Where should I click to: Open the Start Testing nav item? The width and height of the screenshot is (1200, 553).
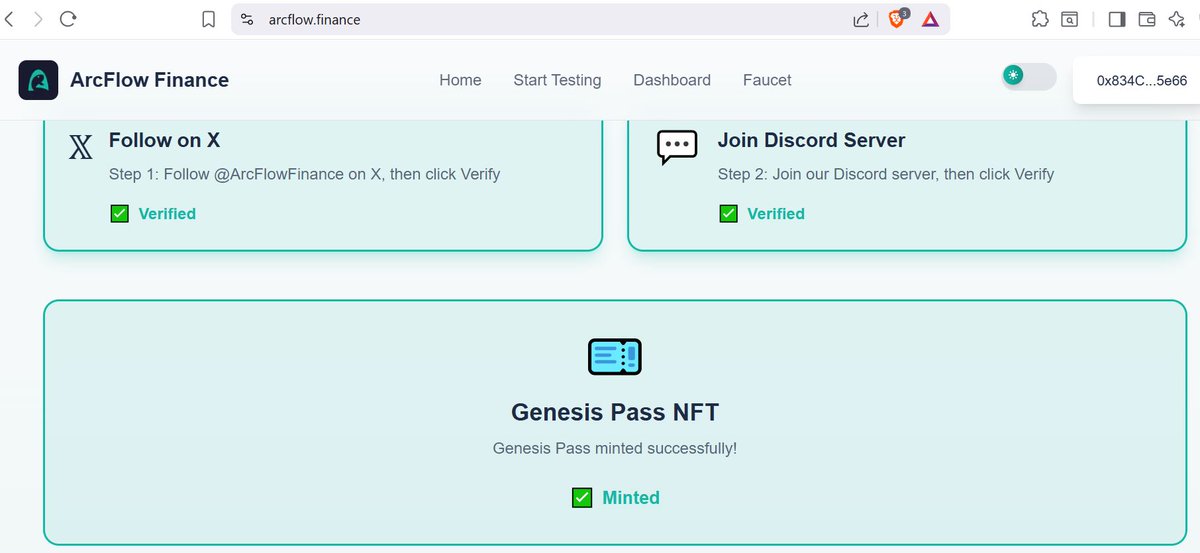[557, 80]
